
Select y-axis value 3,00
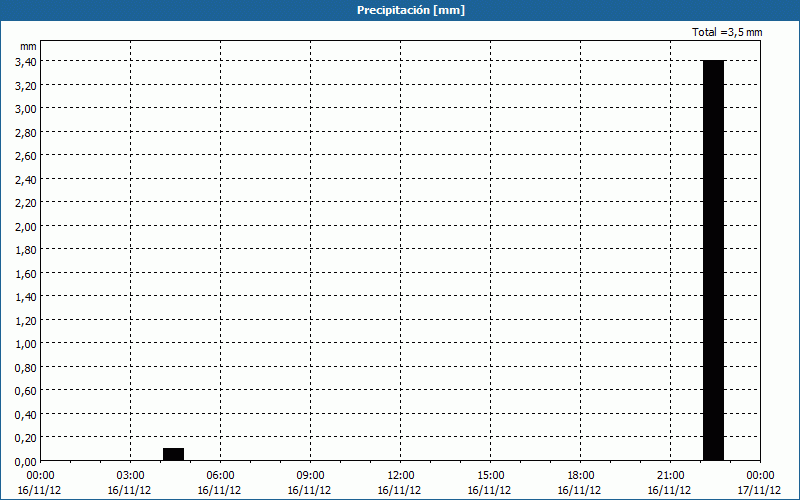pyautogui.click(x=26, y=109)
